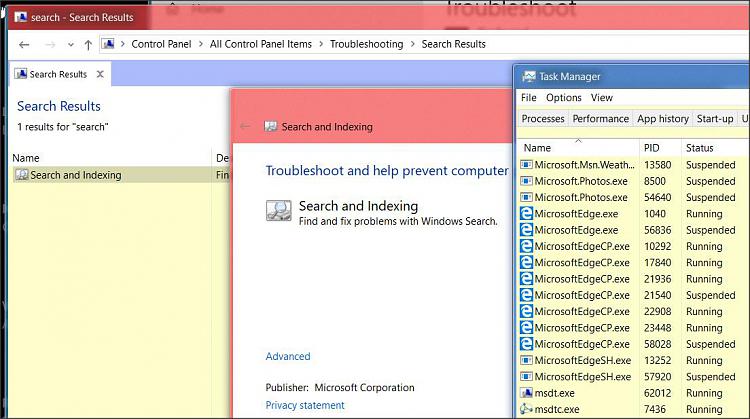Click the Search and Indexing dialog title icon

click(271, 126)
